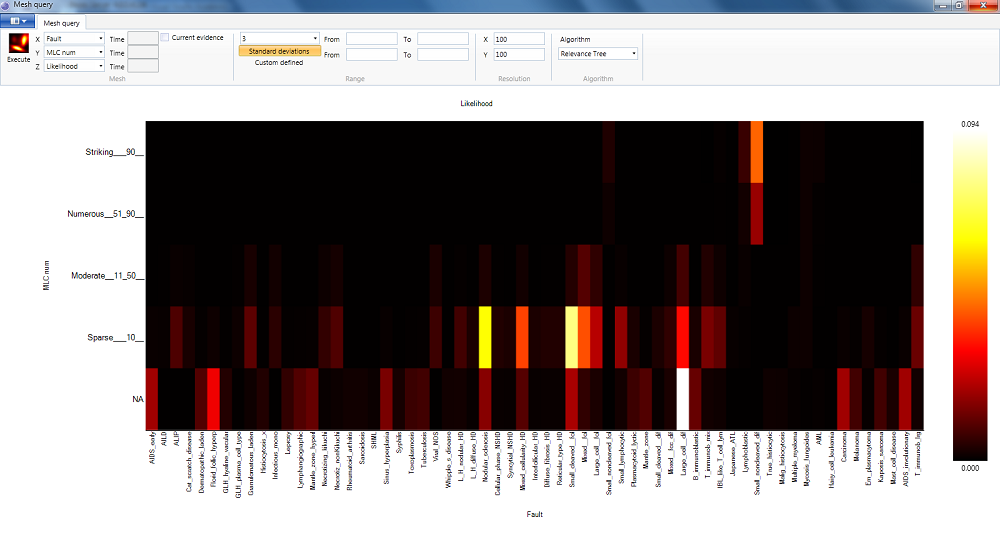Screen dimensions: 1000x537
Task: Toggle the Current evidence checkbox
Action: pyautogui.click(x=165, y=38)
